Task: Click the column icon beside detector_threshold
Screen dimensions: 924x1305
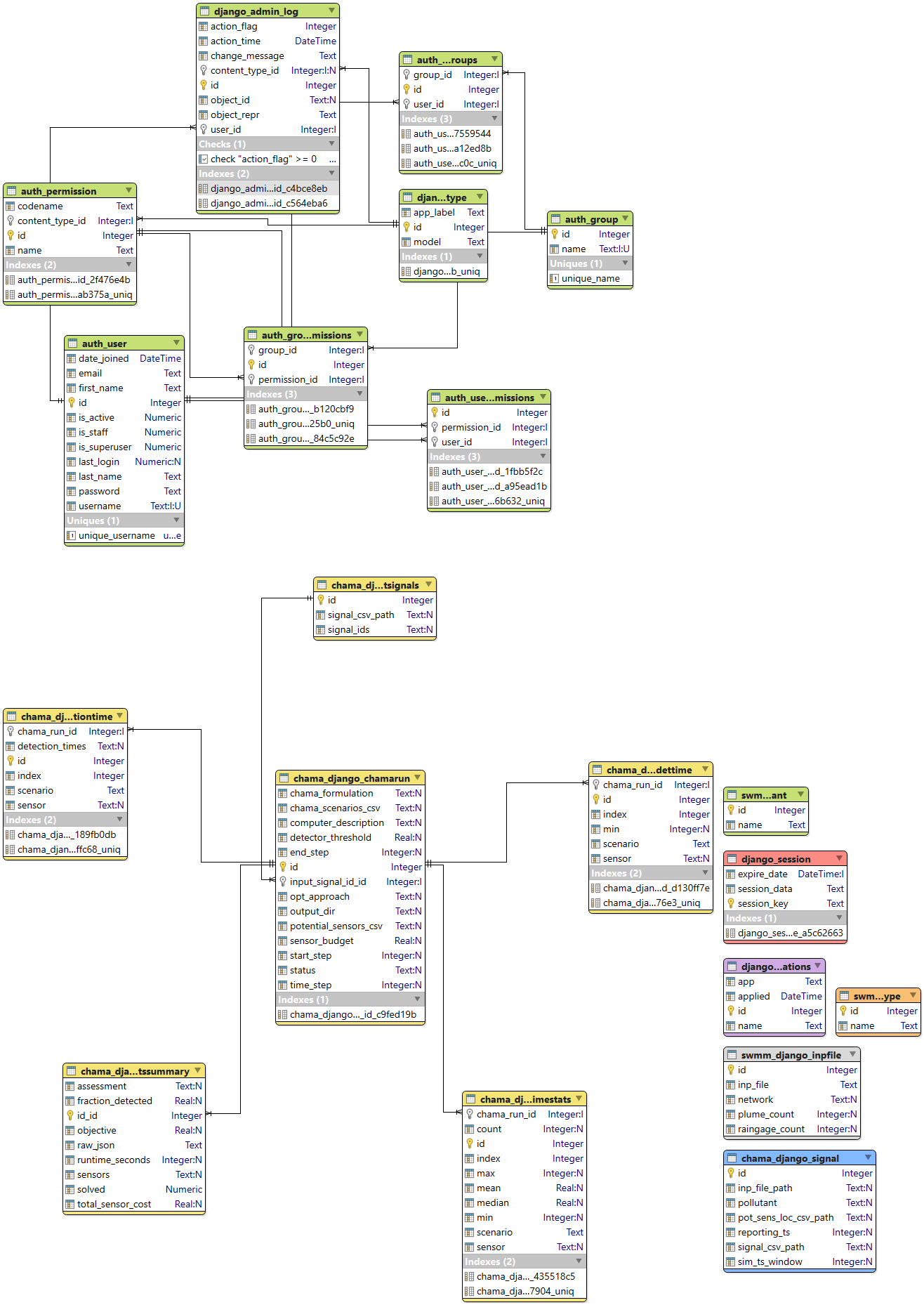Action: 283,837
